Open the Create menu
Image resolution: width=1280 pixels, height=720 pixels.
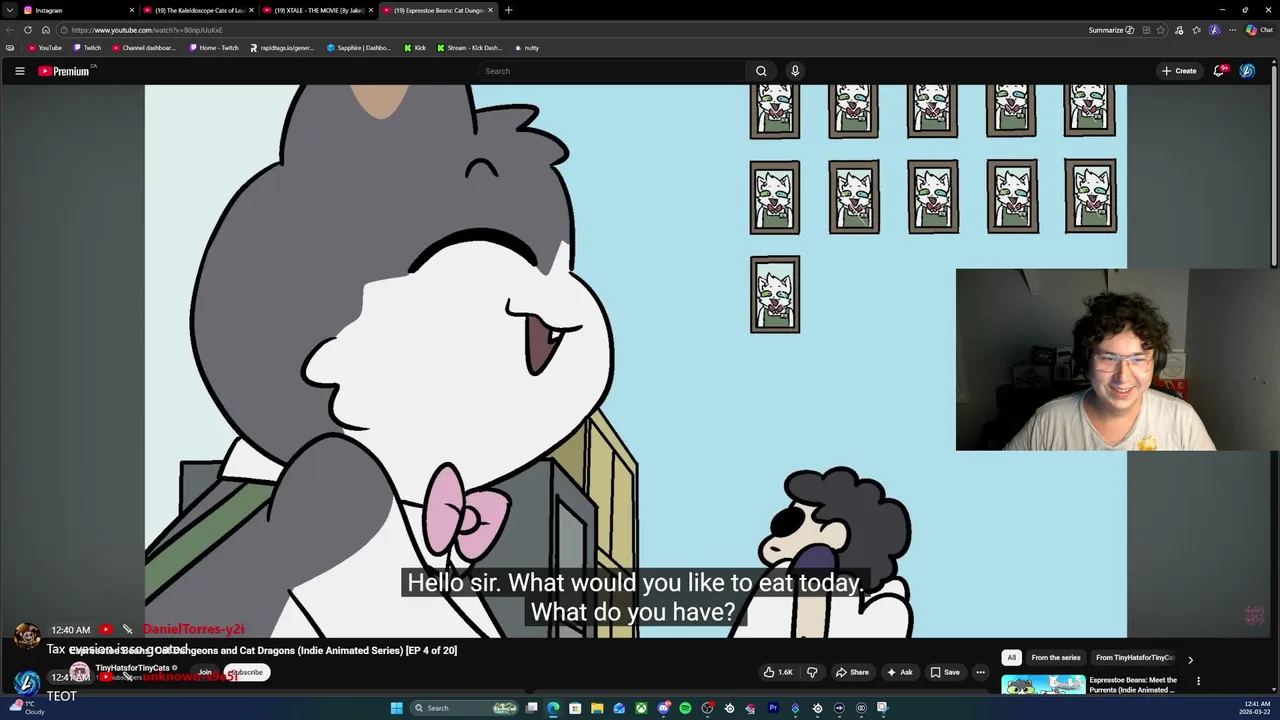(x=1179, y=71)
